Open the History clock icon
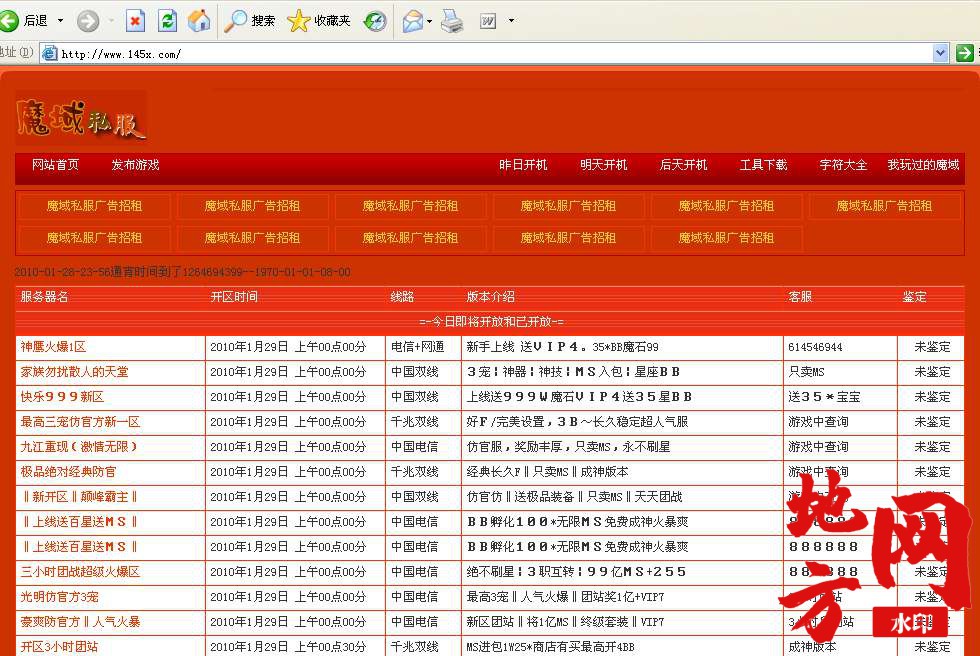The width and height of the screenshot is (980, 656). tap(375, 21)
